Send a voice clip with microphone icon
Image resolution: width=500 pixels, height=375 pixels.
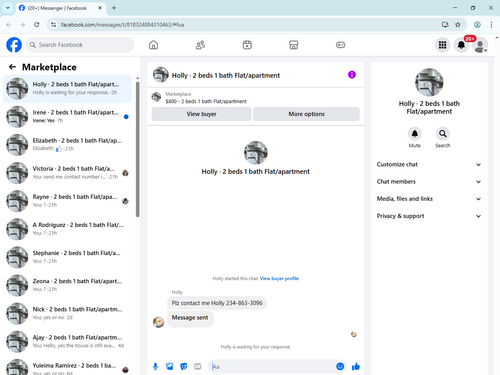[155, 367]
